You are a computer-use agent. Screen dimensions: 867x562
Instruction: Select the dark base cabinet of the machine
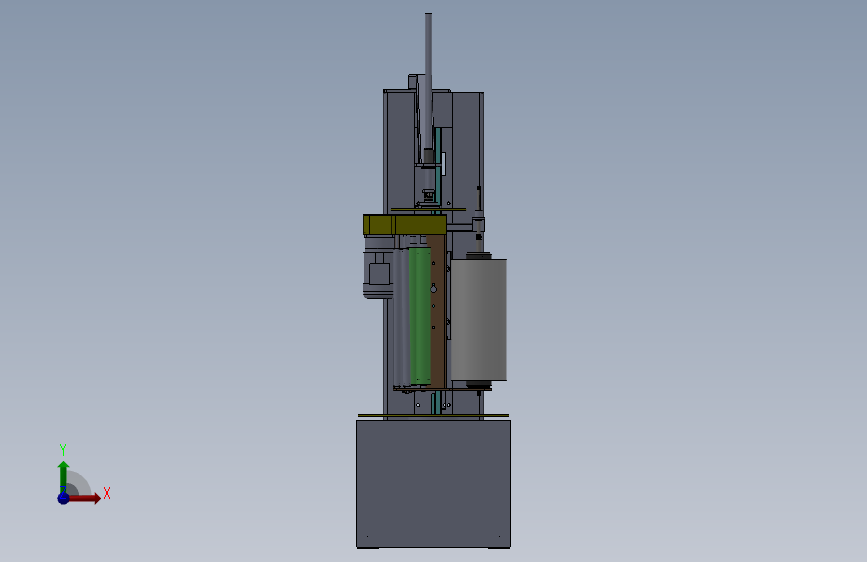pos(434,484)
